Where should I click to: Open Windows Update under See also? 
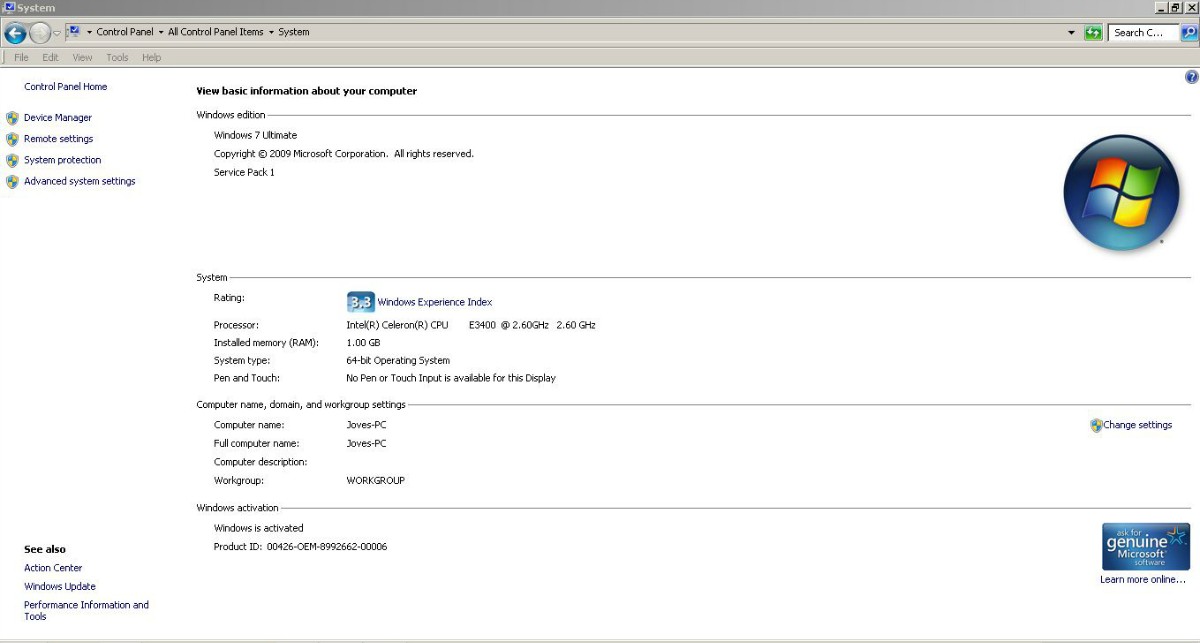click(x=60, y=587)
